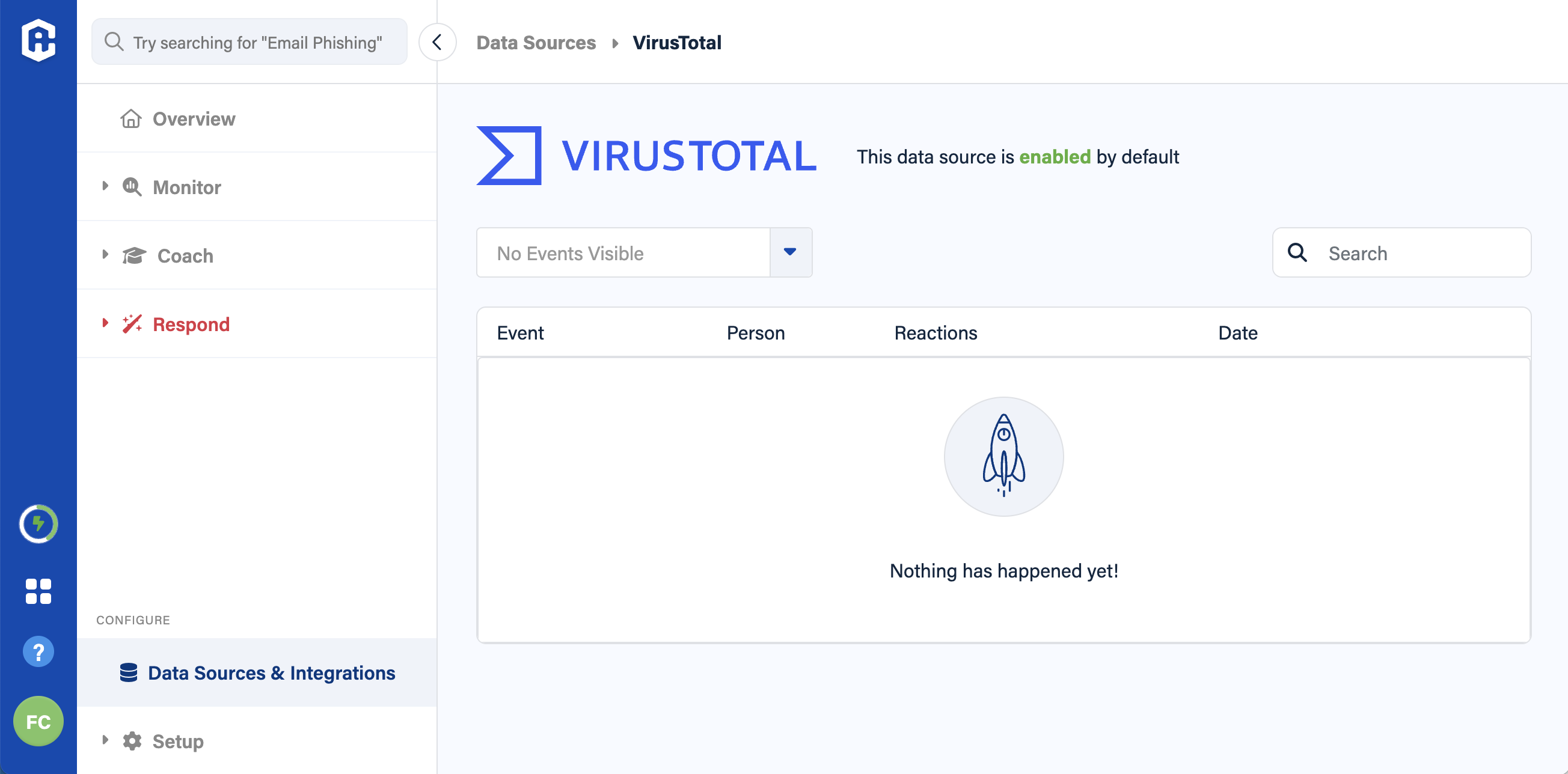Screen dimensions: 1568x774
Task: Expand the Respond section arrow
Action: tap(105, 323)
